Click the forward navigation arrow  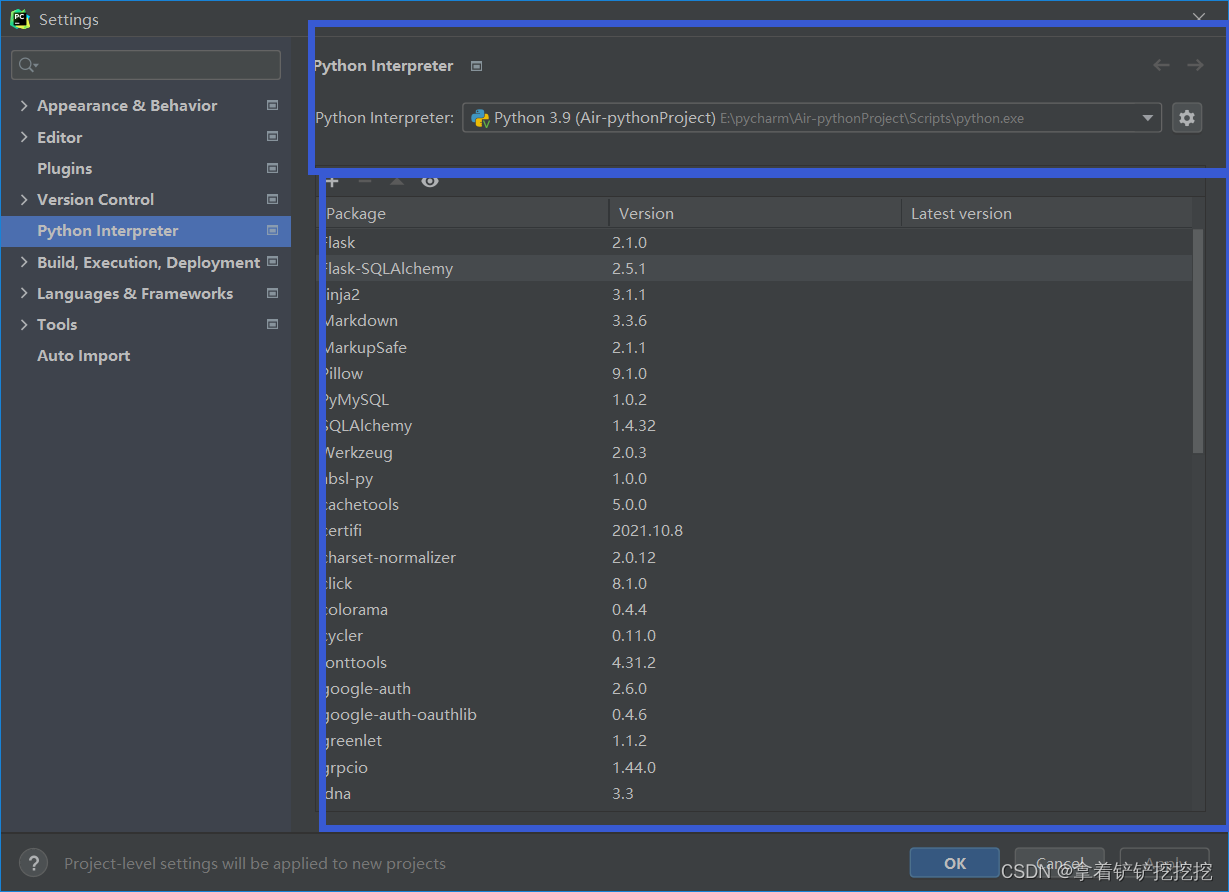point(1195,65)
